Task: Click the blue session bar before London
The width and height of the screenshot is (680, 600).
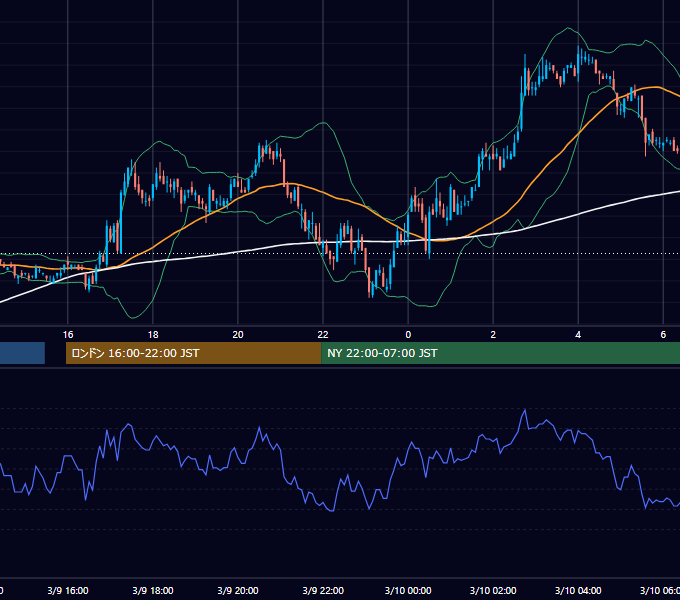Action: pyautogui.click(x=22, y=353)
